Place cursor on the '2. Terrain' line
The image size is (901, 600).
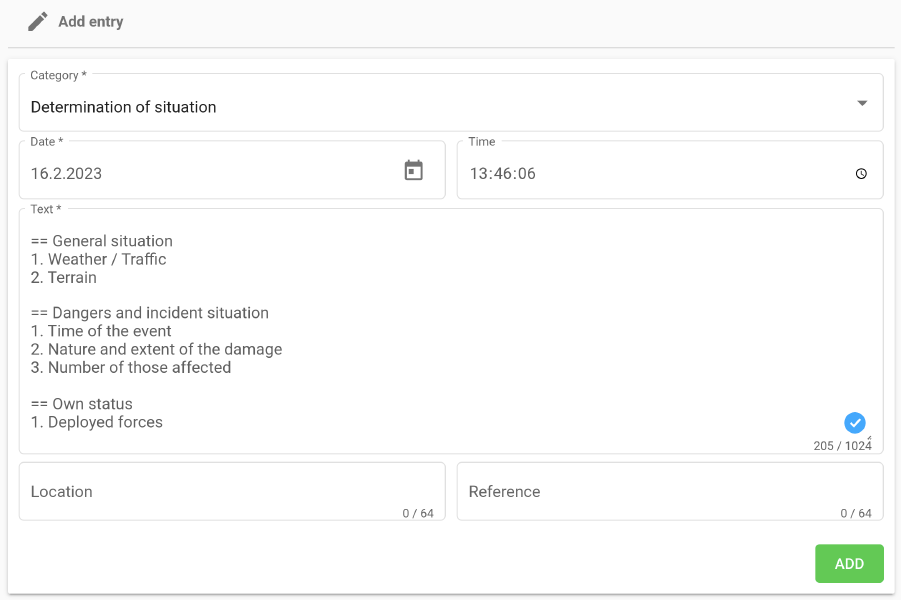[64, 277]
